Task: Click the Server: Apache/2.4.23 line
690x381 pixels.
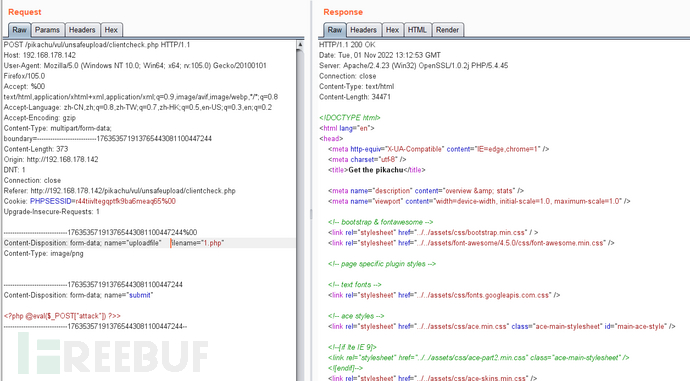Action: coord(414,66)
